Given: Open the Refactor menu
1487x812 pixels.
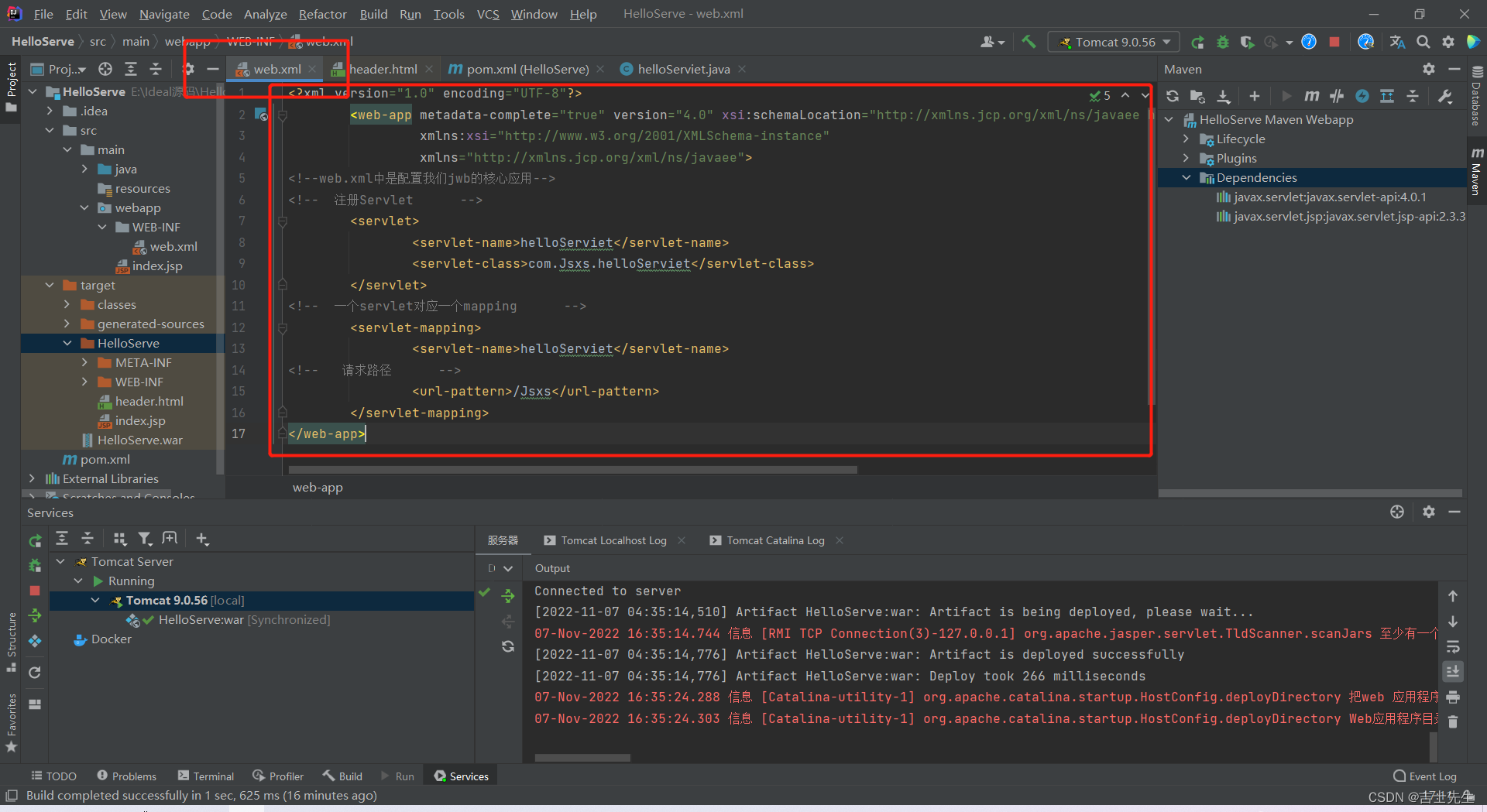Looking at the screenshot, I should point(322,14).
